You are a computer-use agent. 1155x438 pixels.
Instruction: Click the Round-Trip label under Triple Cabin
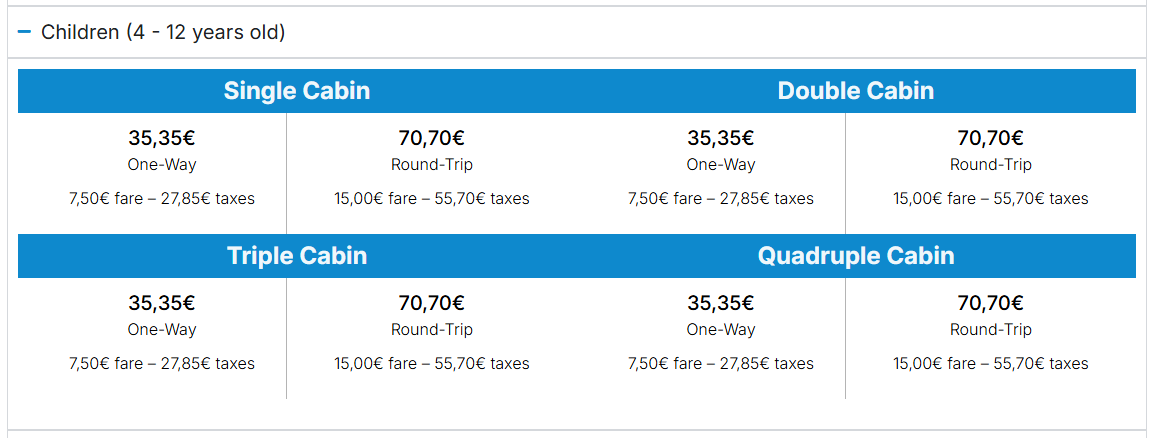(x=431, y=330)
